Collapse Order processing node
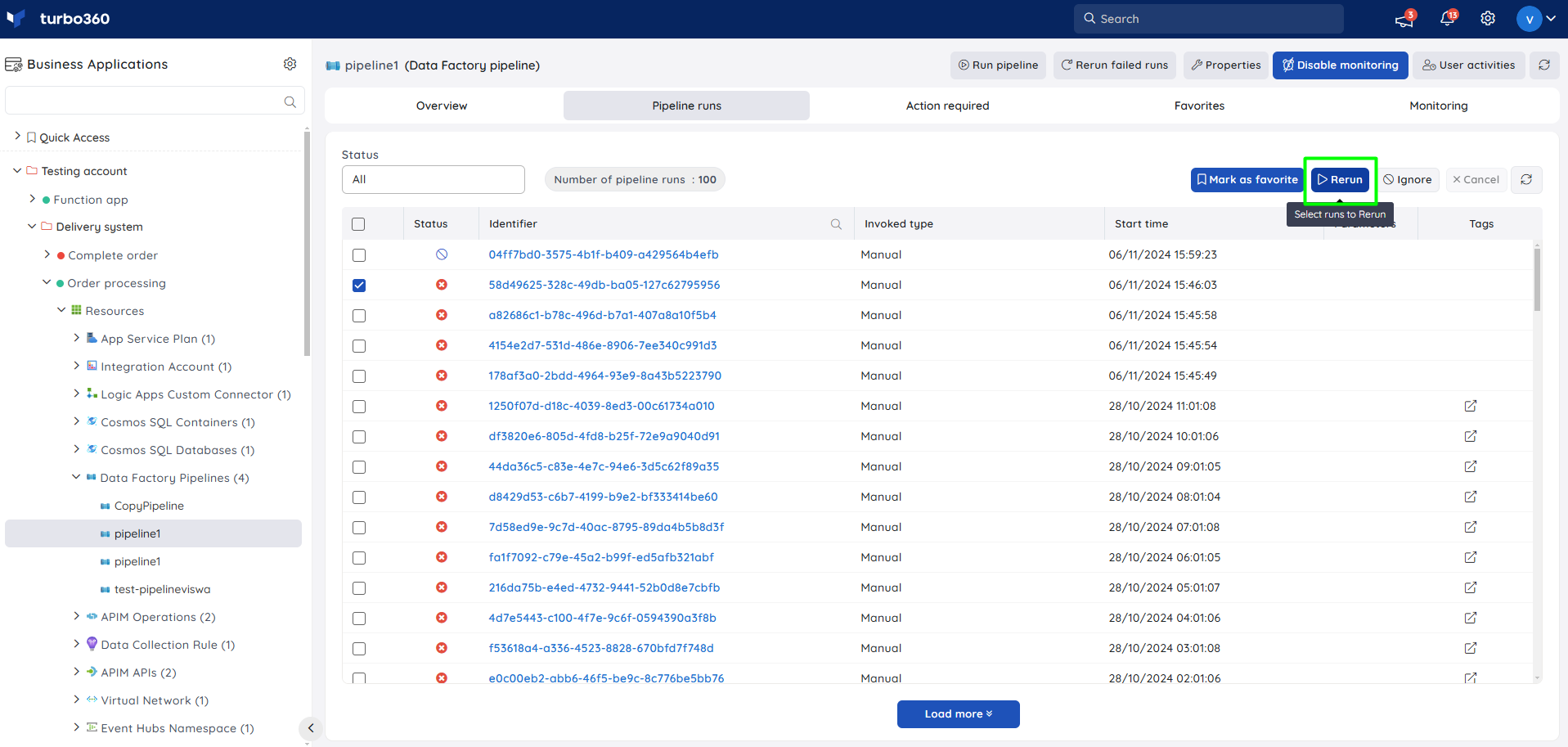Image resolution: width=1568 pixels, height=747 pixels. 47,282
